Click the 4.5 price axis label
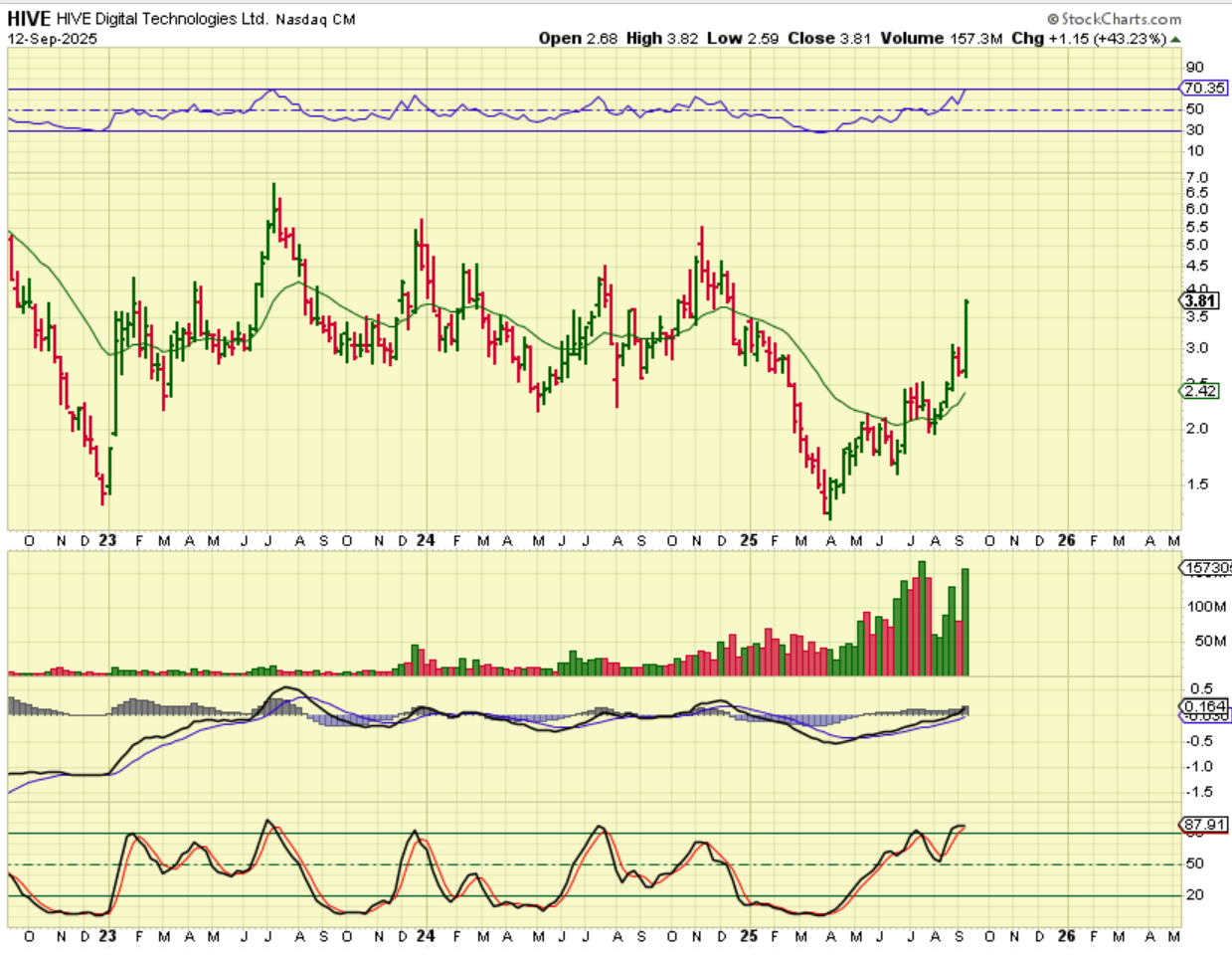This screenshot has width=1232, height=955. tap(1196, 266)
